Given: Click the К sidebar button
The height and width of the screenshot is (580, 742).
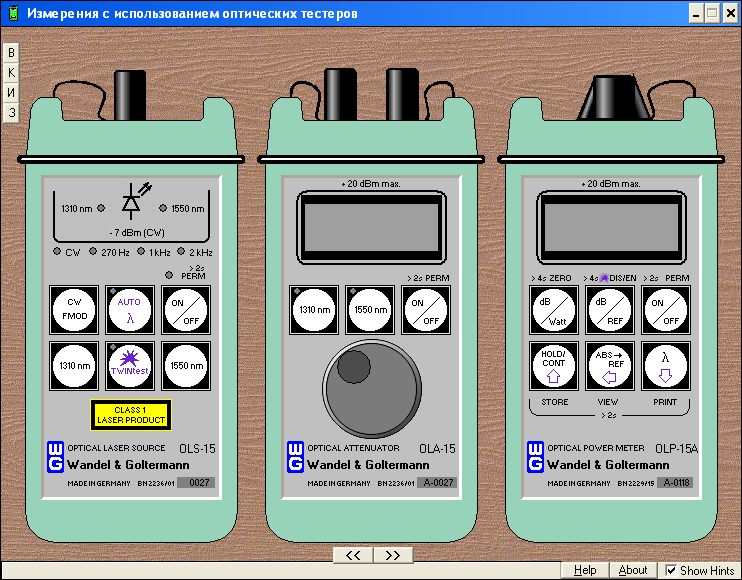Looking at the screenshot, I should (x=11, y=72).
